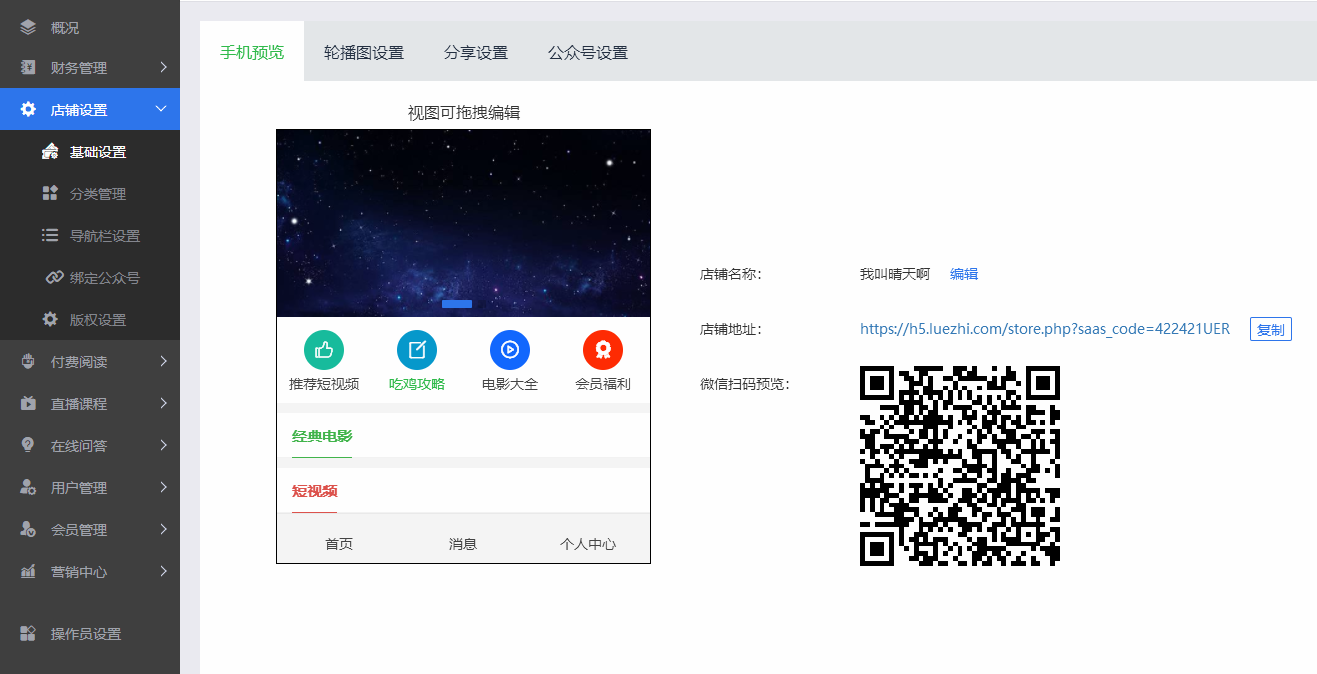Click the green thumbs-up 推荐短视频 icon
This screenshot has height=674, width=1317.
point(324,349)
